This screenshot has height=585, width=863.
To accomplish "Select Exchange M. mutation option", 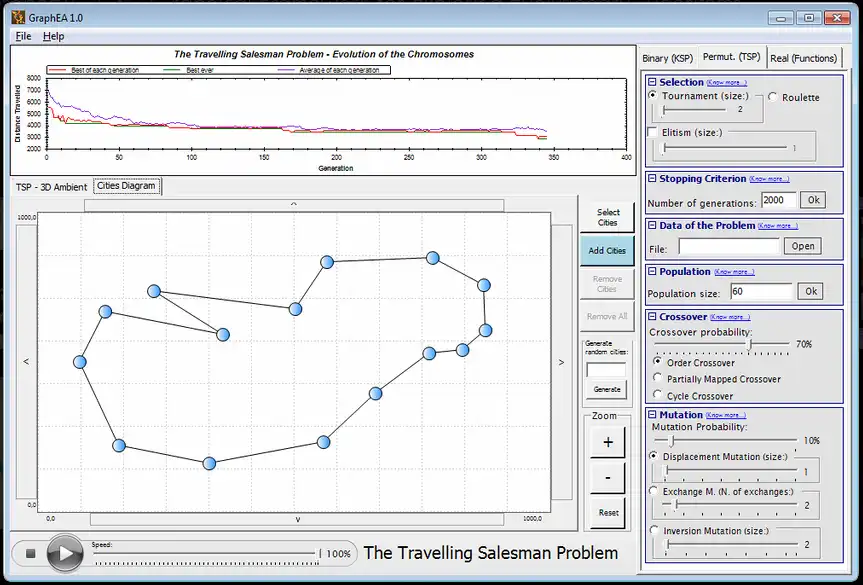I will tap(653, 490).
